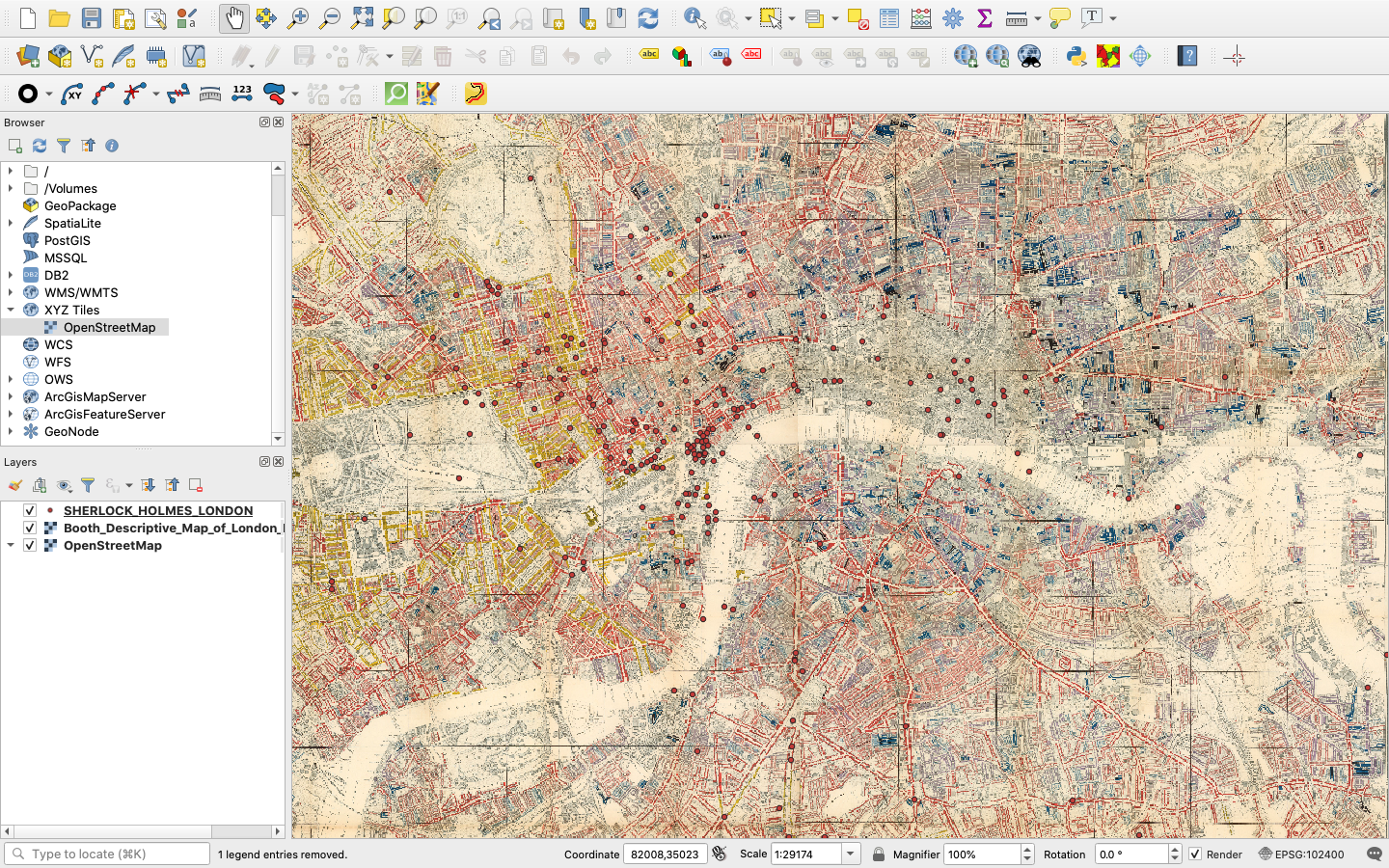Click the Type to locate search field
Viewport: 1389px width, 868px height.
coord(107,854)
